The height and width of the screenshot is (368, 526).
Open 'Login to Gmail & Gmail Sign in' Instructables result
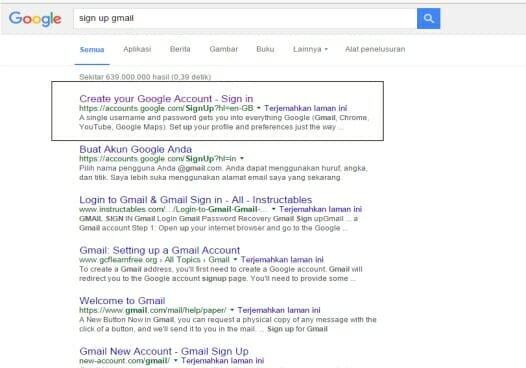(196, 200)
